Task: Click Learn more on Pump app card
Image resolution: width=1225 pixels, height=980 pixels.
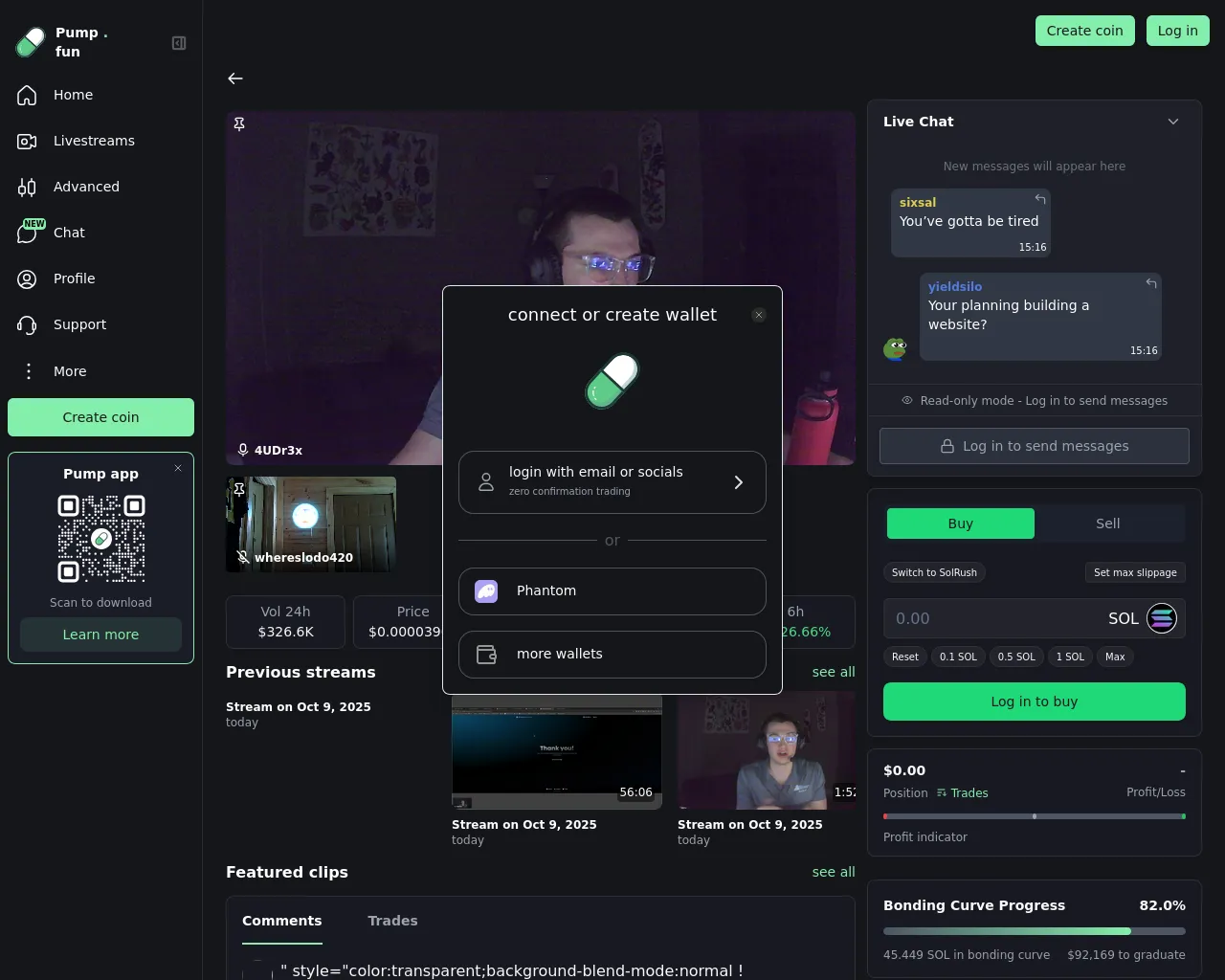Action: 100,635
